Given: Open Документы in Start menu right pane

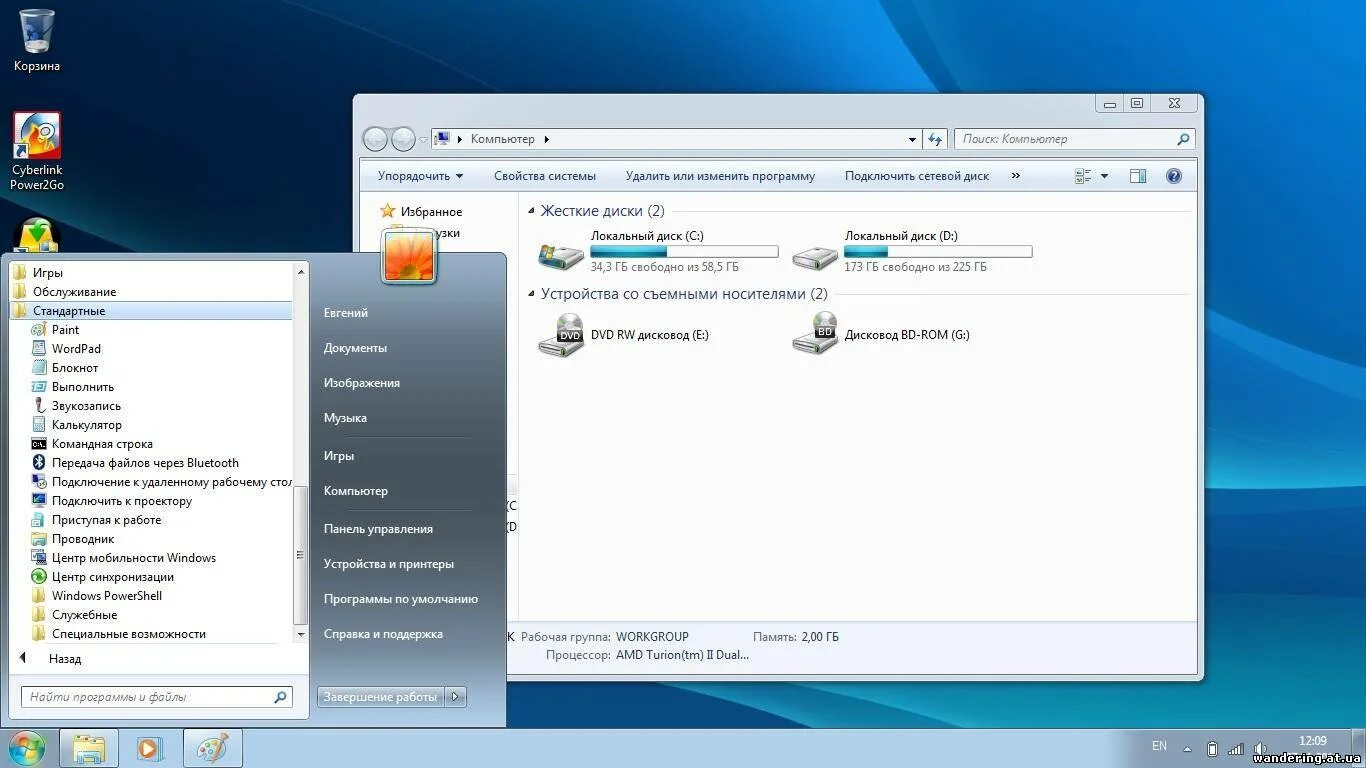Looking at the screenshot, I should tap(355, 347).
